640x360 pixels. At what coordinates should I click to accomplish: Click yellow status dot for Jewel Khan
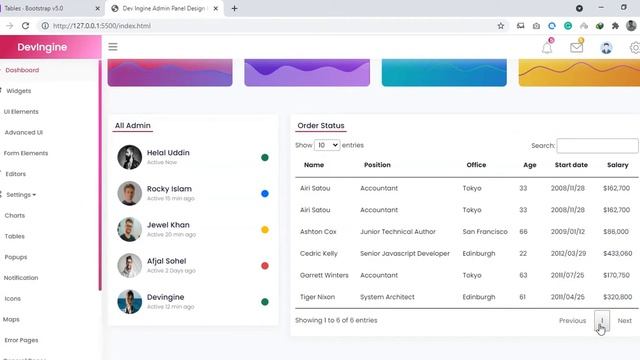[265, 230]
